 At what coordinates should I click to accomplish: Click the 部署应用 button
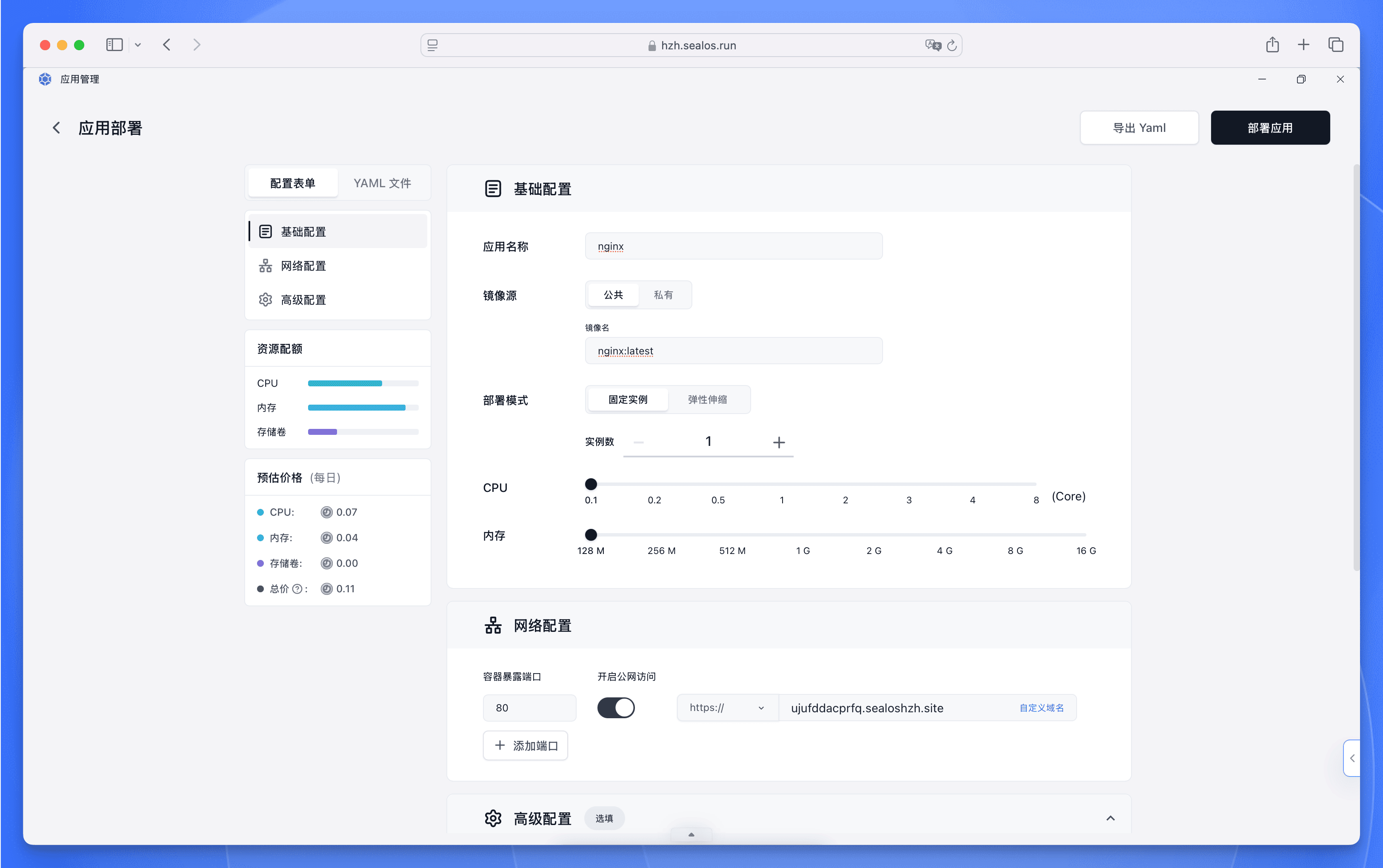[x=1270, y=128]
